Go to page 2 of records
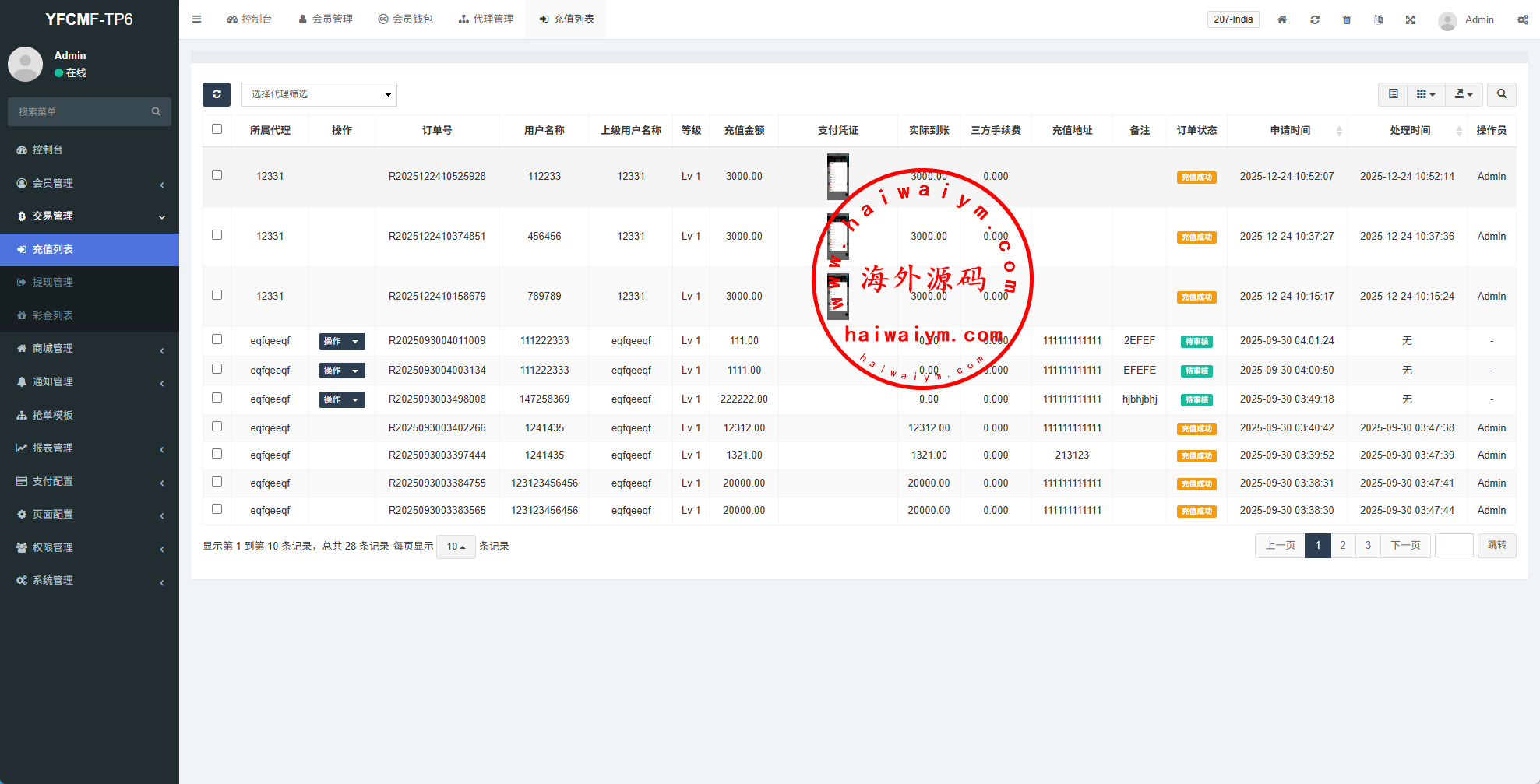 pyautogui.click(x=1342, y=545)
